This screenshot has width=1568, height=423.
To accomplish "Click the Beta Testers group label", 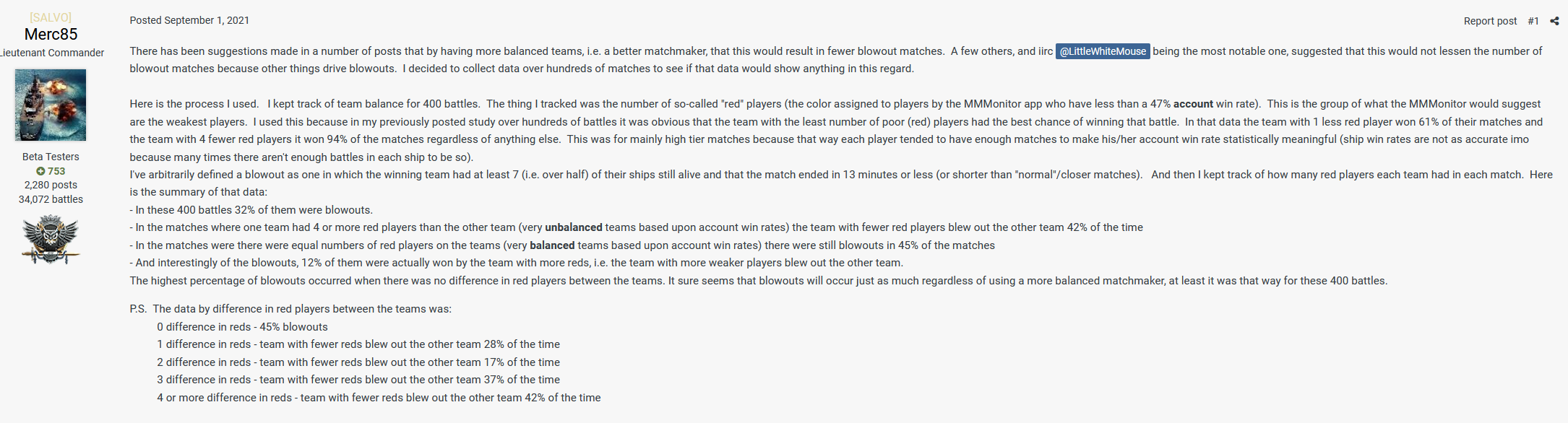I will 51,157.
